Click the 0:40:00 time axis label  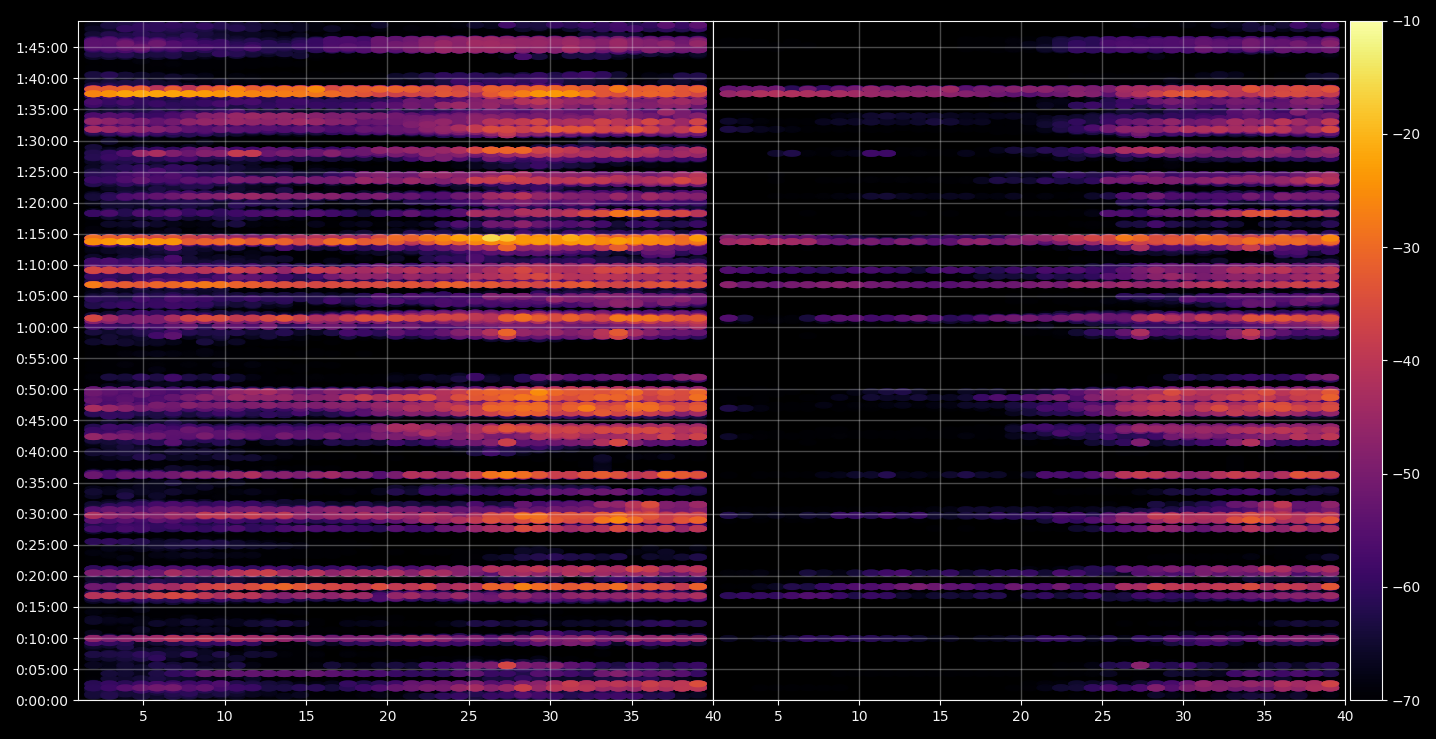point(42,452)
